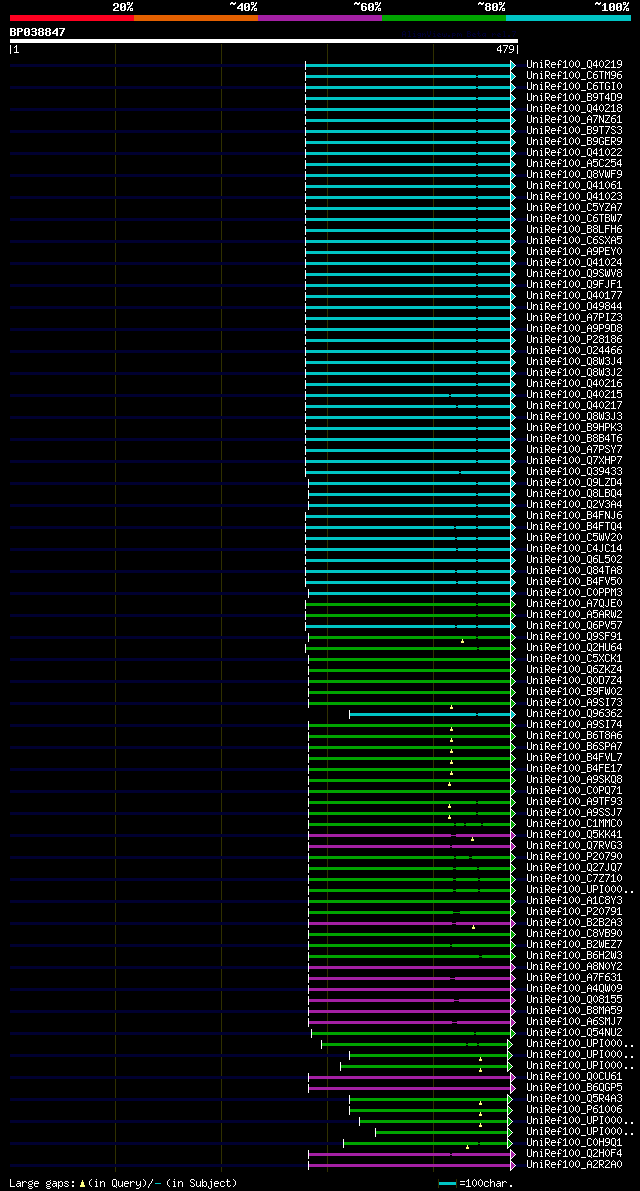Select the UniRef100_A8N0Y2 label

[574, 968]
